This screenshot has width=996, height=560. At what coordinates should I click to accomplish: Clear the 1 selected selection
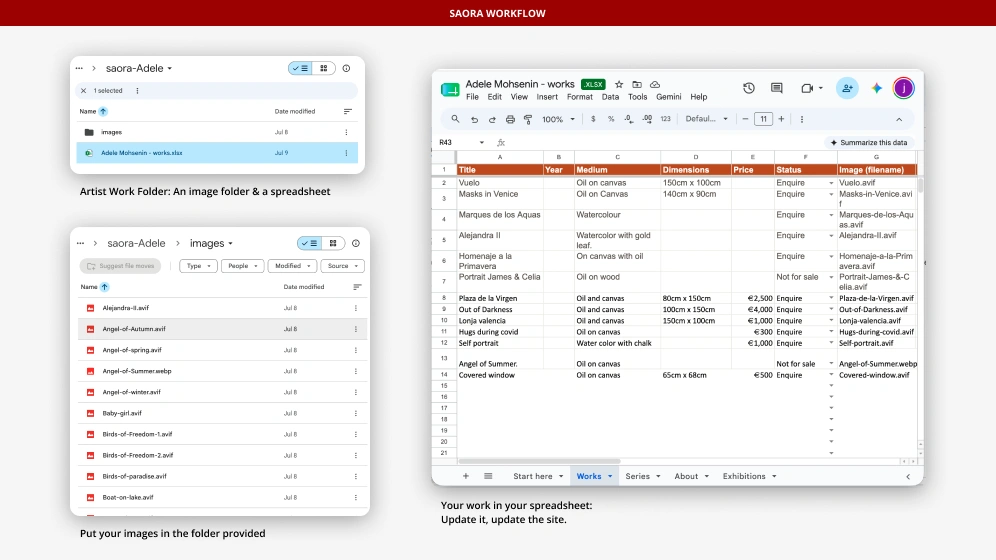83,91
